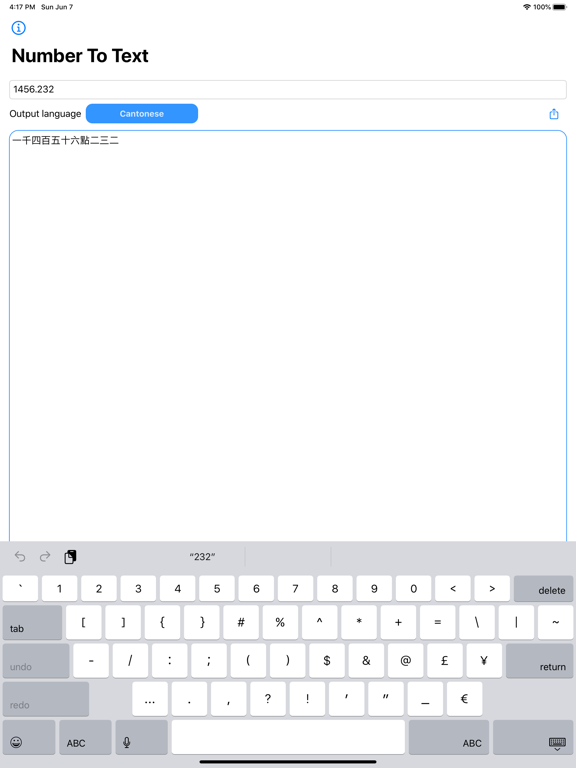Tap the exclamation mark key
The width and height of the screenshot is (576, 768).
(x=307, y=699)
